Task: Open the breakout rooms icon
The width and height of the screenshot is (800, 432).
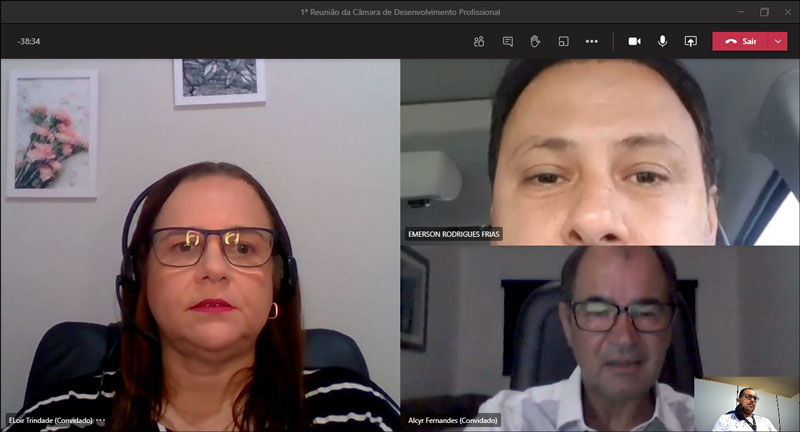Action: [563, 41]
